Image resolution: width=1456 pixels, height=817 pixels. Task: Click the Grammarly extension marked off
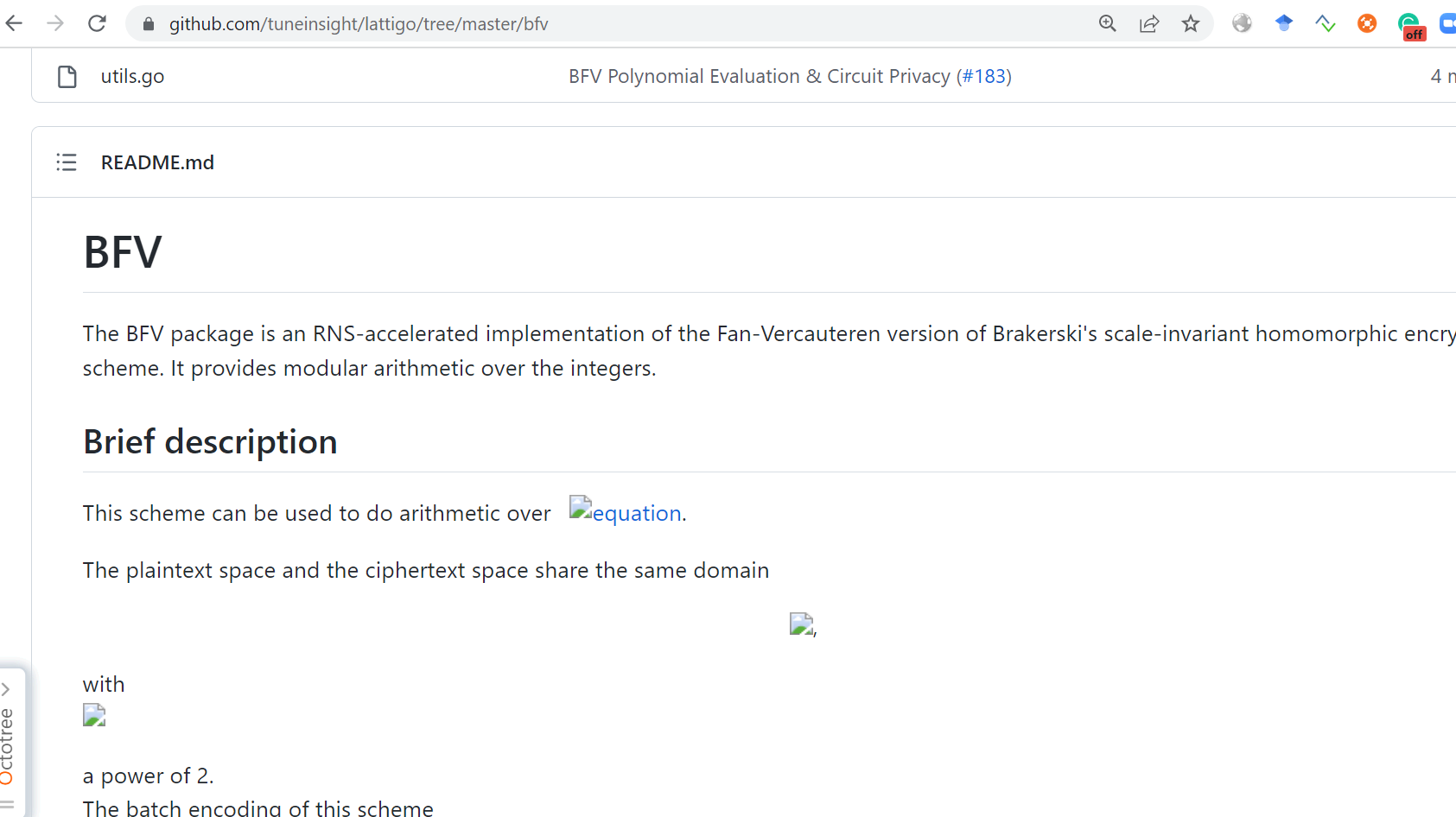point(1410,26)
